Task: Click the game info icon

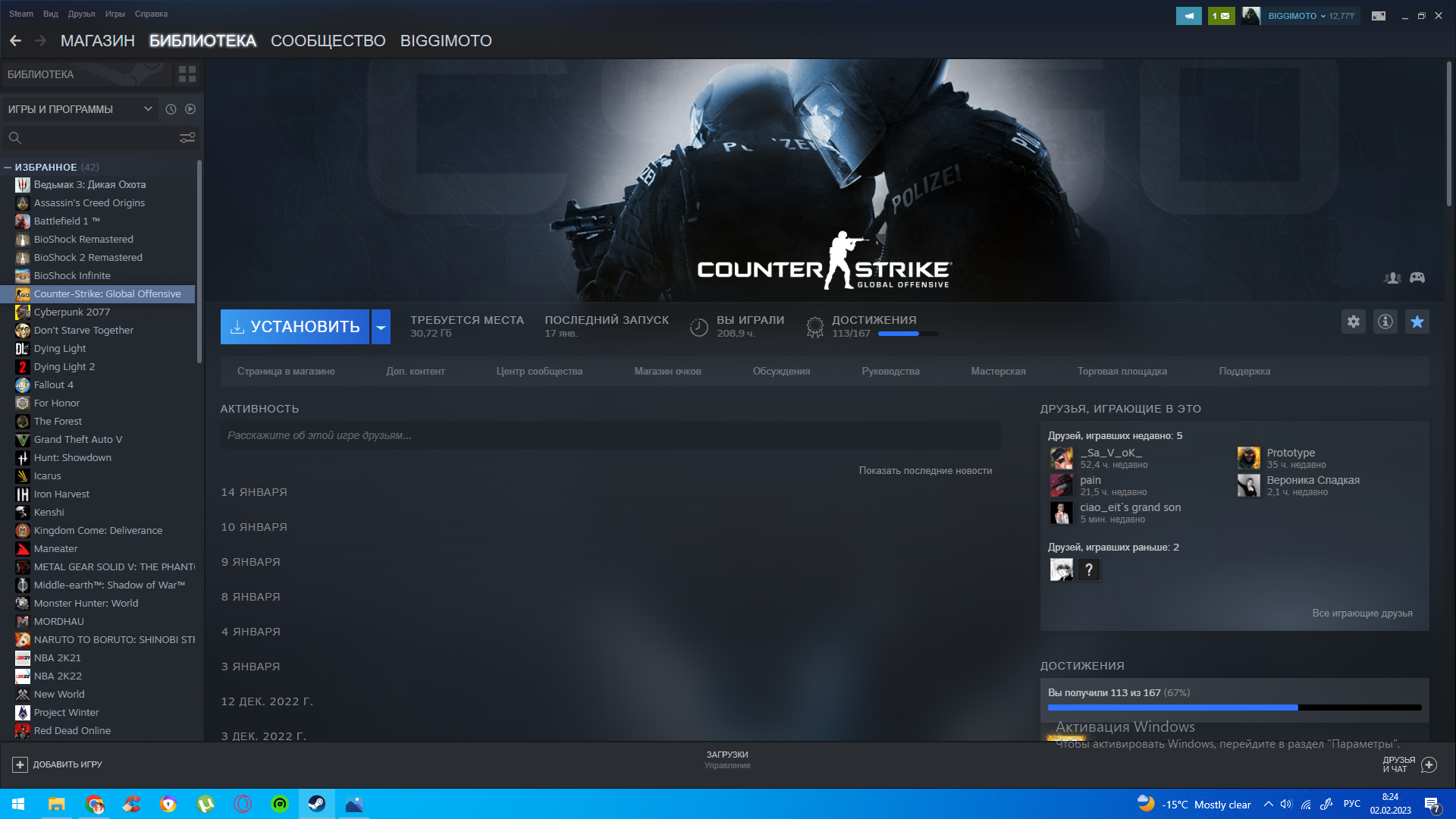Action: click(1385, 322)
